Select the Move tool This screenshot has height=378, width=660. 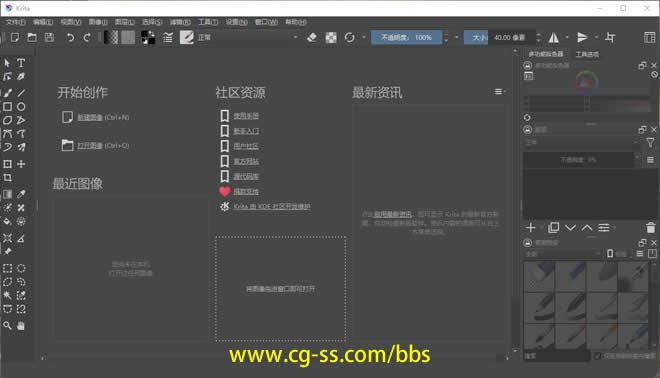tap(21, 164)
